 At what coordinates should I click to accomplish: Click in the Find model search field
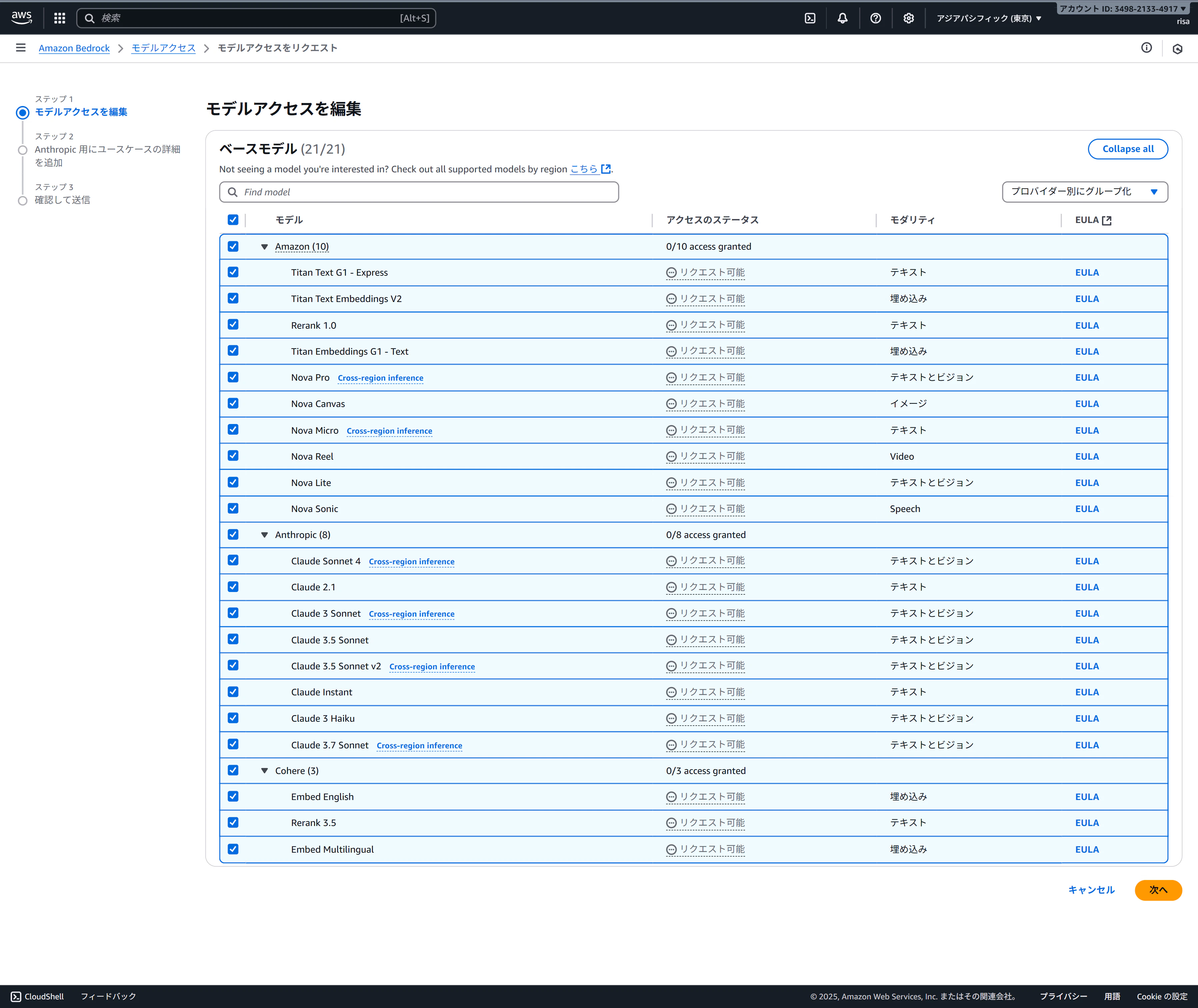pyautogui.click(x=419, y=192)
